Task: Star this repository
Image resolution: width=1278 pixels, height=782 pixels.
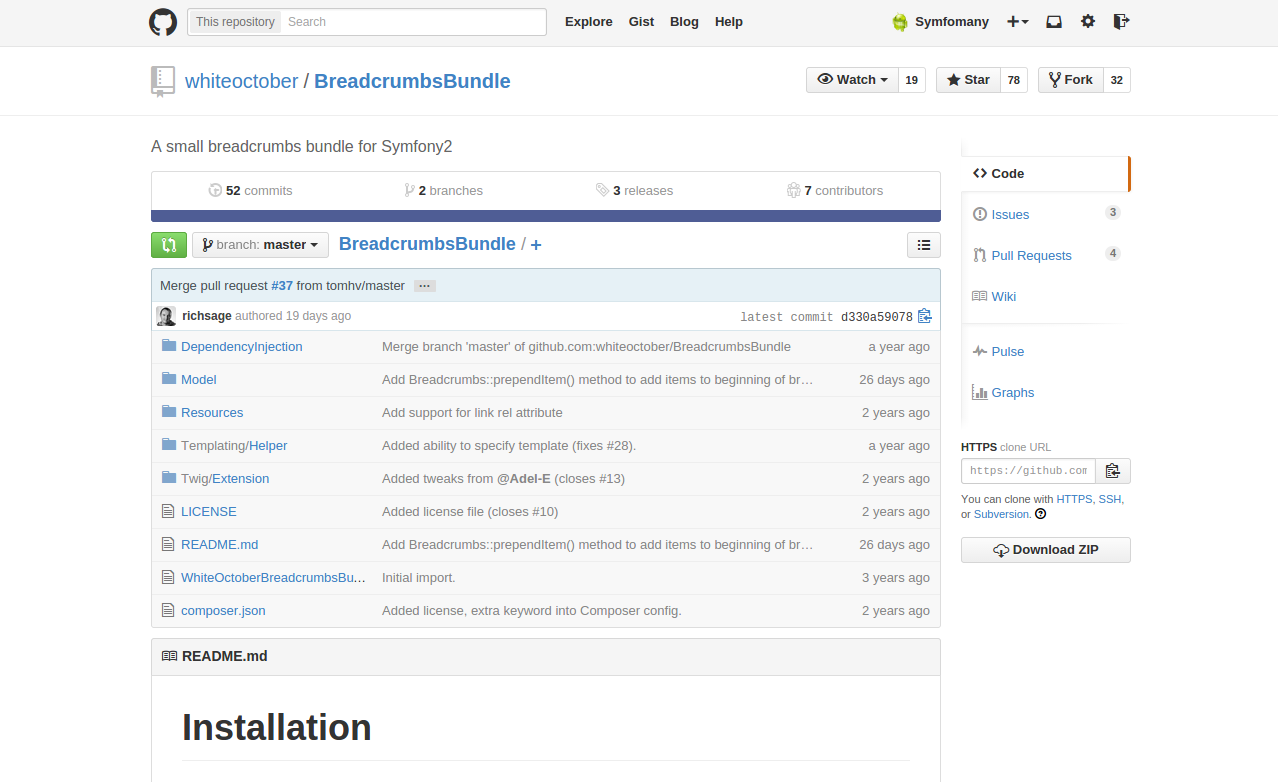Action: (x=968, y=80)
